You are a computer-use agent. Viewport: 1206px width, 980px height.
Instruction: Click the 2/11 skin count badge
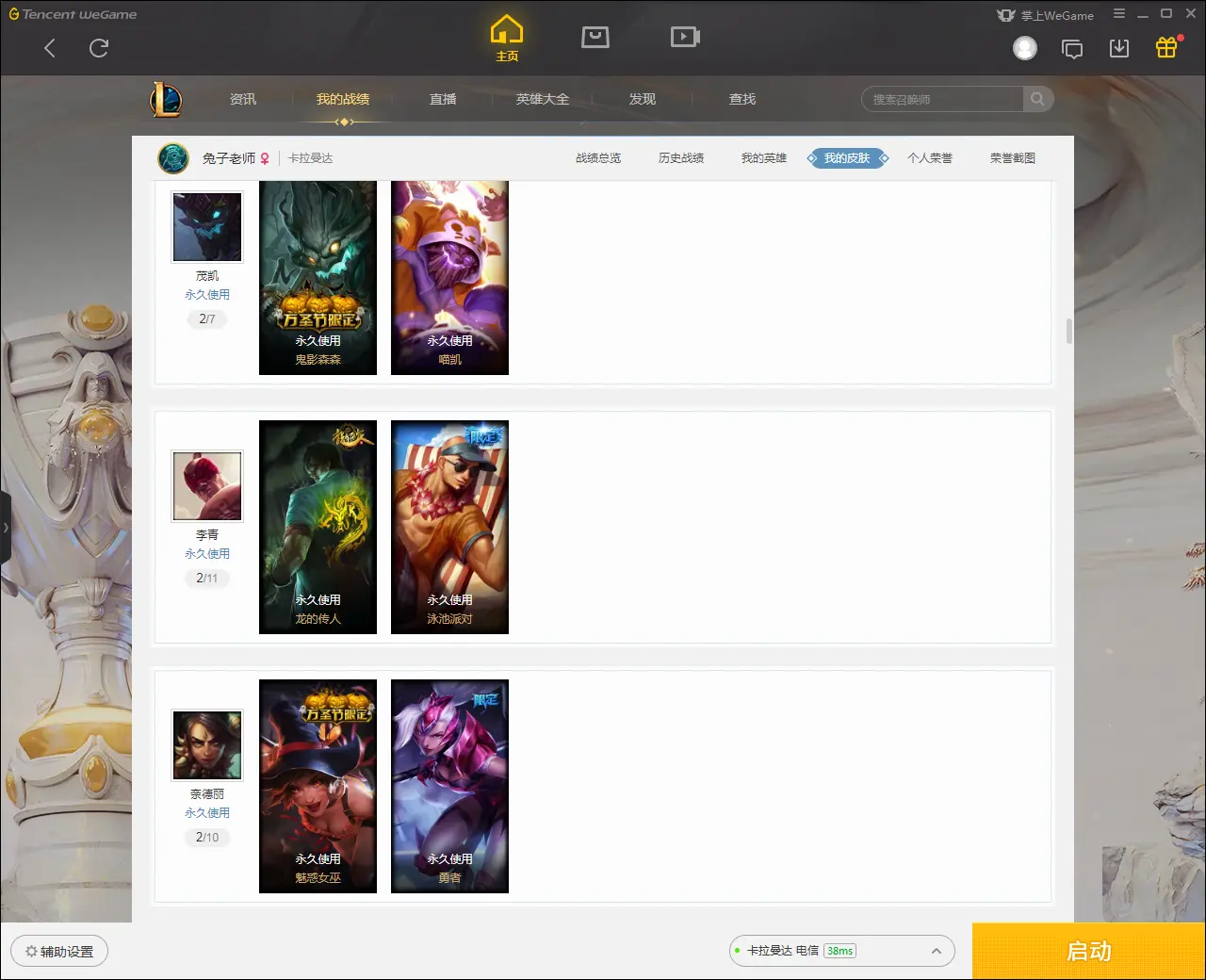coord(207,579)
